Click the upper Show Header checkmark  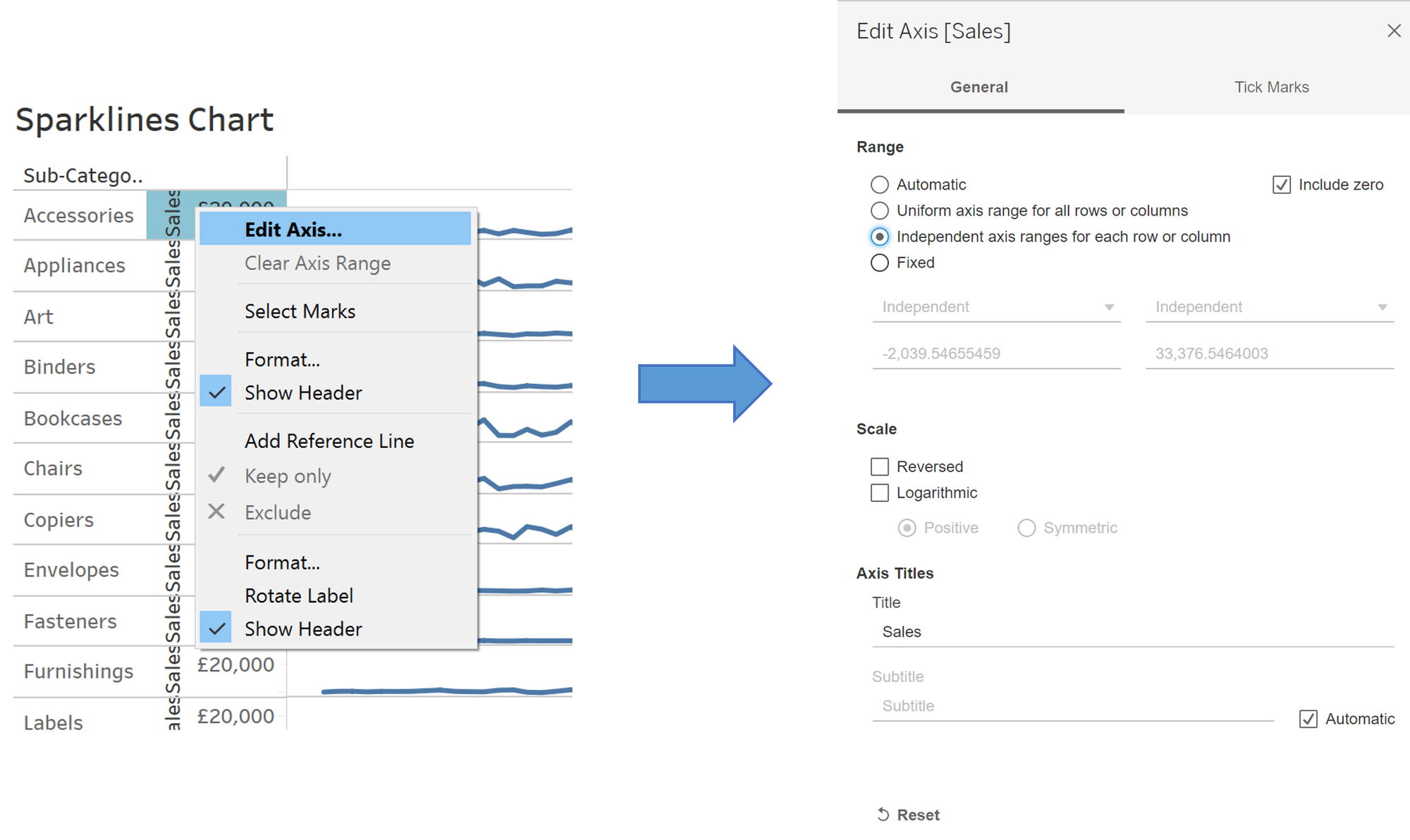[216, 392]
